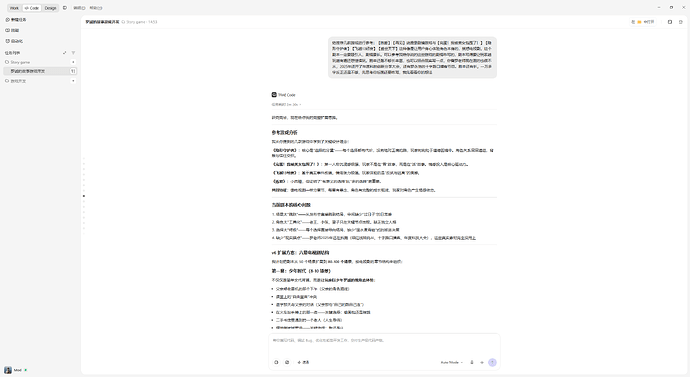Click the open-in-folder button in header
Viewport: 690px width, 377px height.
[643, 22]
